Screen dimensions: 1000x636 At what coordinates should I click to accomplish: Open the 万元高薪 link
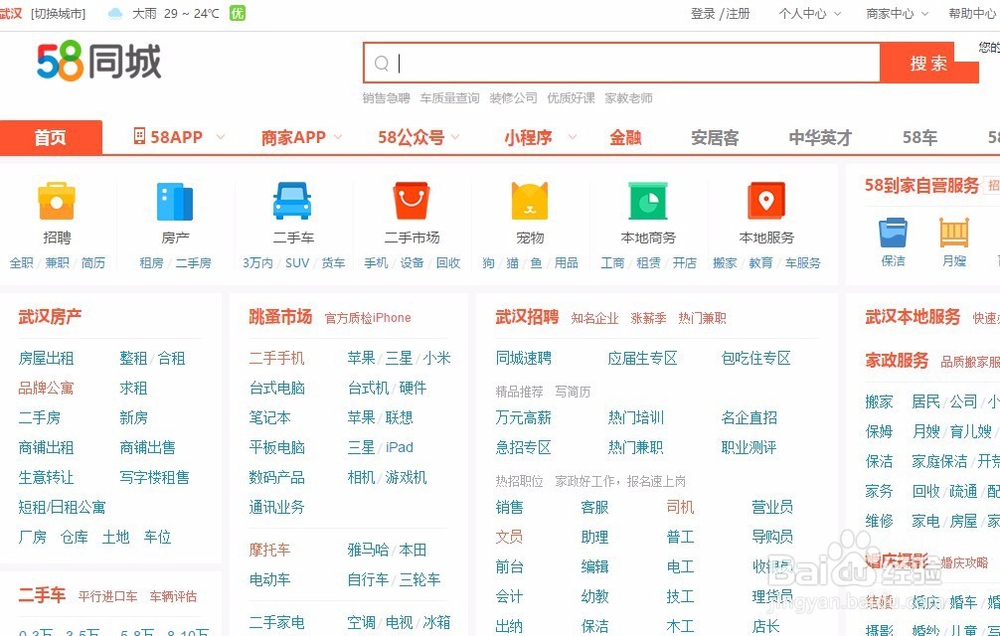click(x=524, y=418)
